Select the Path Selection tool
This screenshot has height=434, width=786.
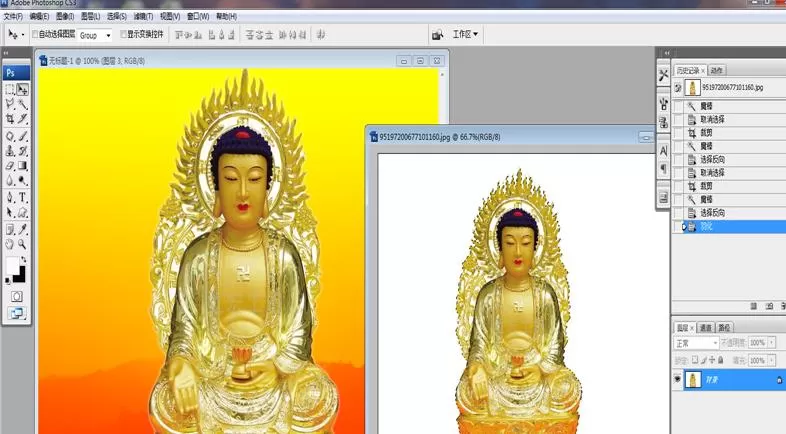click(10, 212)
